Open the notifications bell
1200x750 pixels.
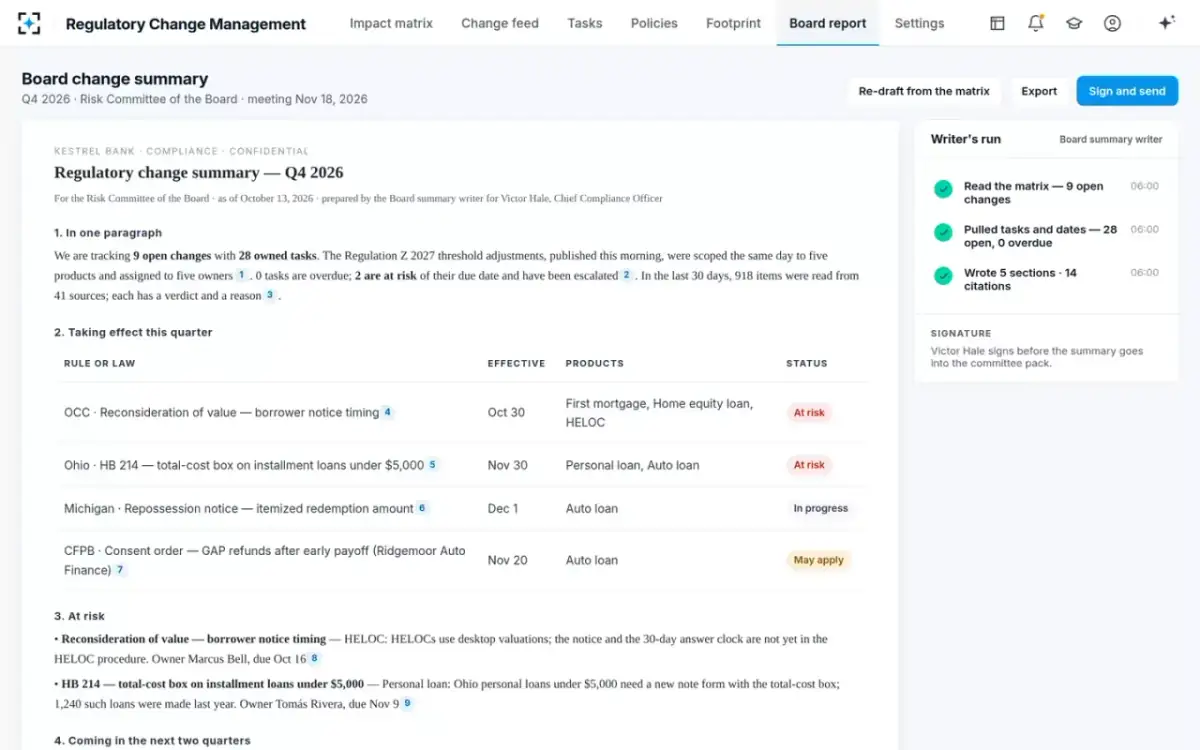pyautogui.click(x=1036, y=23)
